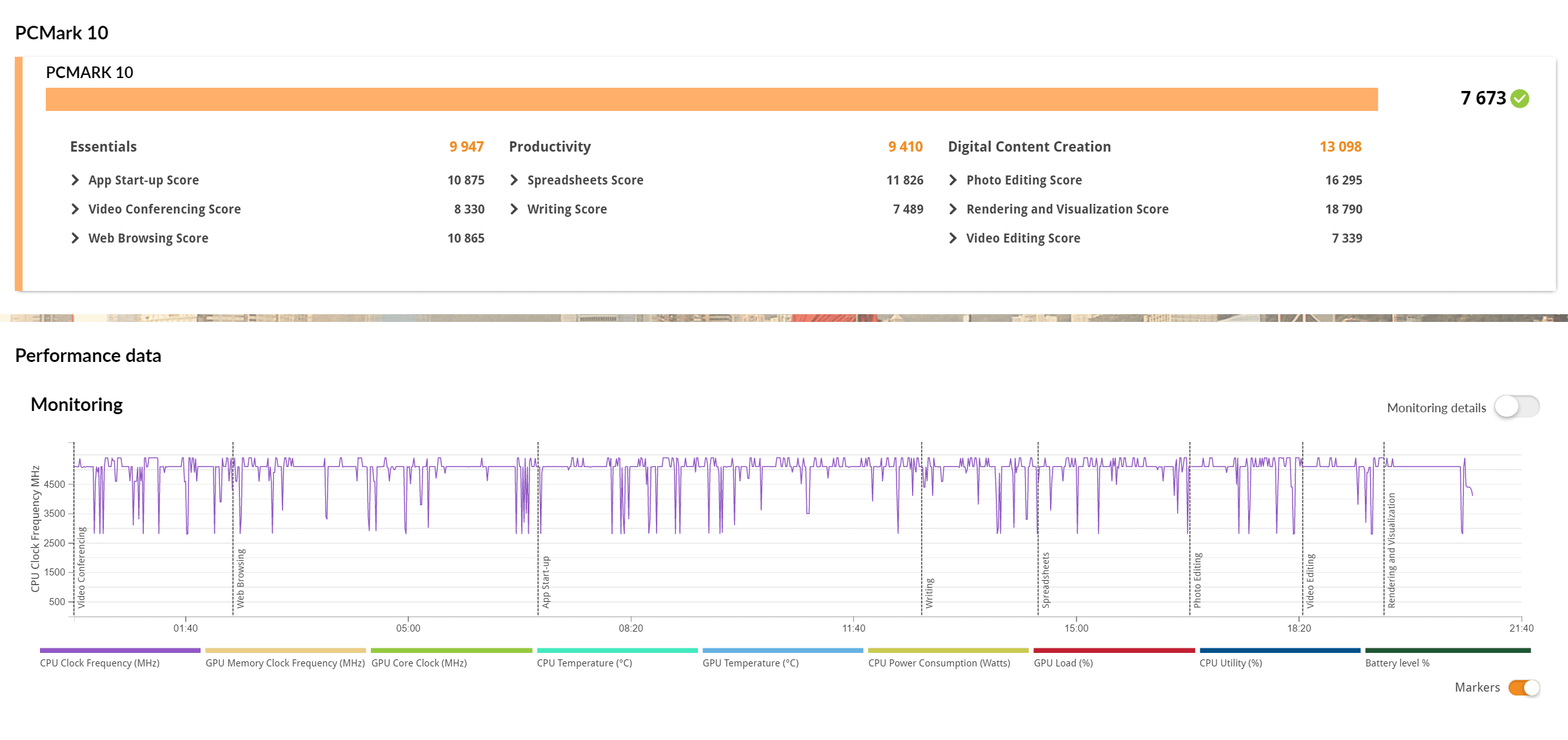Expand the Video Conferencing Score chevron
Image resolution: width=1568 pixels, height=740 pixels.
pos(75,209)
